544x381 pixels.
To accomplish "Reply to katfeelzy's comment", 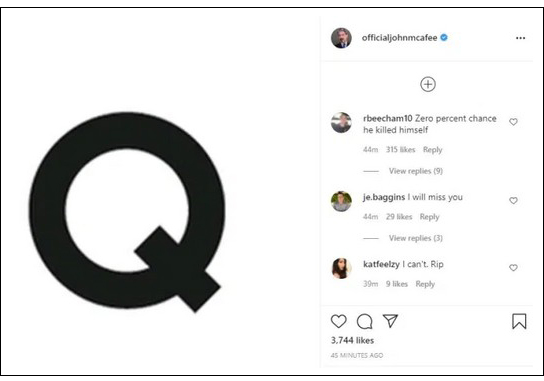I will (x=425, y=284).
